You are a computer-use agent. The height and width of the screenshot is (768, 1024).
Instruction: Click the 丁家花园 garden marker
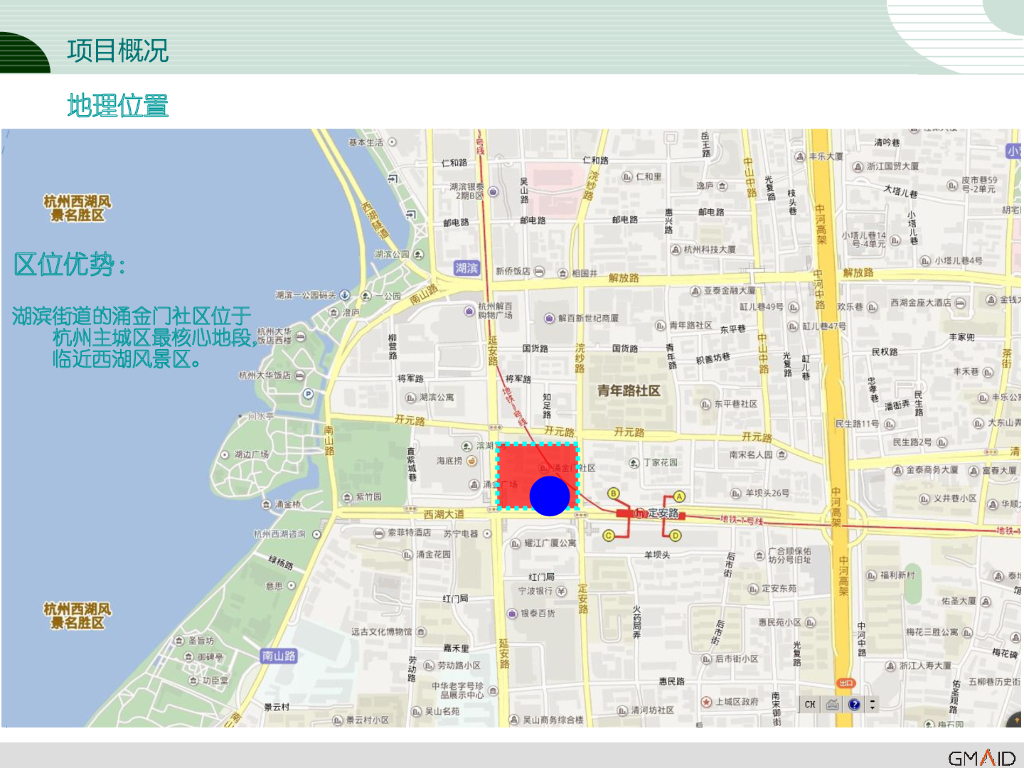(x=633, y=462)
